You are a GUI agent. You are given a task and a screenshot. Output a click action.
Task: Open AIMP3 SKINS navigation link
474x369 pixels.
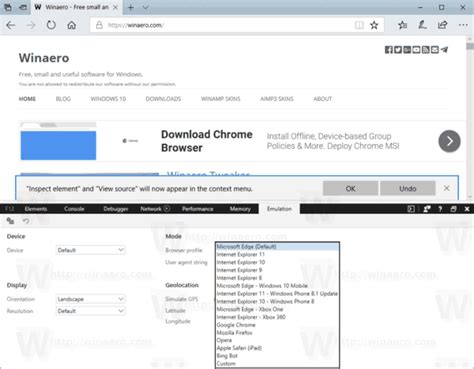tap(277, 99)
